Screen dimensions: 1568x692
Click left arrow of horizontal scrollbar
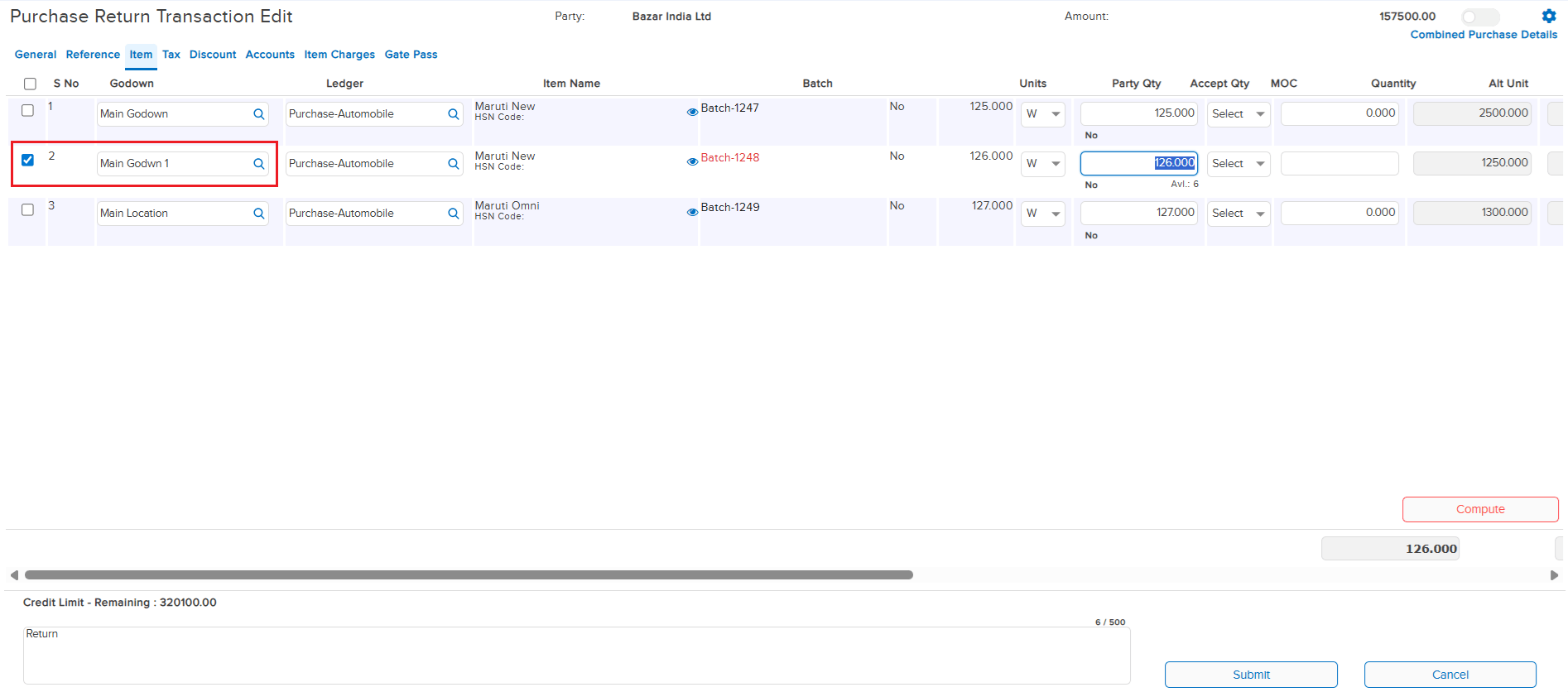coord(14,575)
